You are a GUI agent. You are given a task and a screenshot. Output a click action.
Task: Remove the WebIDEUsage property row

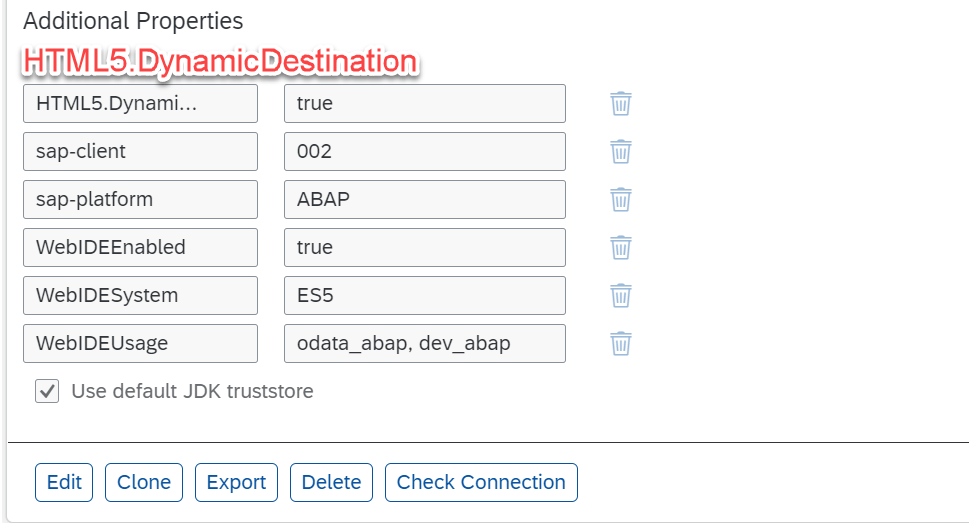621,343
